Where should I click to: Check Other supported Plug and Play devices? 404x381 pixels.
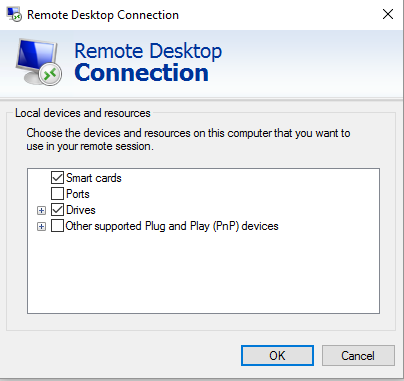(x=57, y=226)
